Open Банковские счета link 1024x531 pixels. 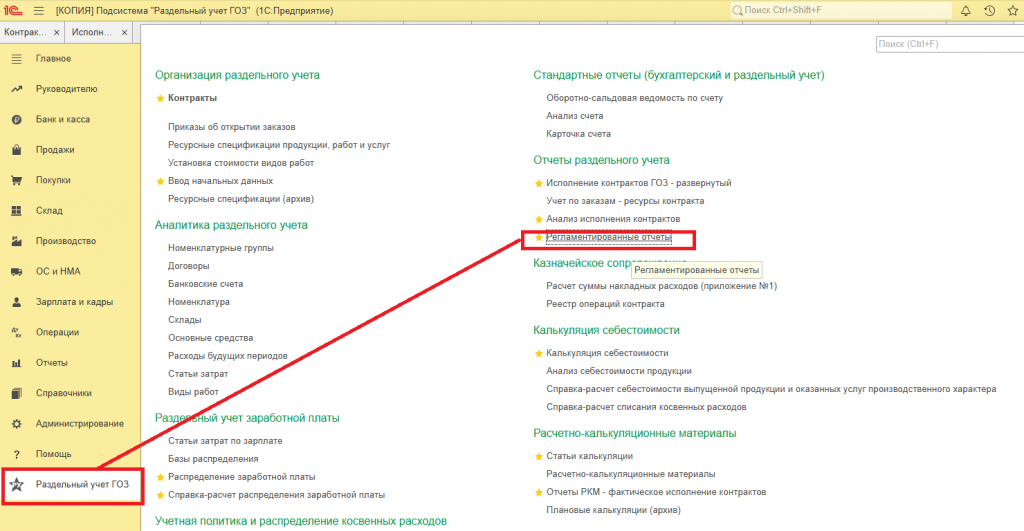[x=205, y=284]
